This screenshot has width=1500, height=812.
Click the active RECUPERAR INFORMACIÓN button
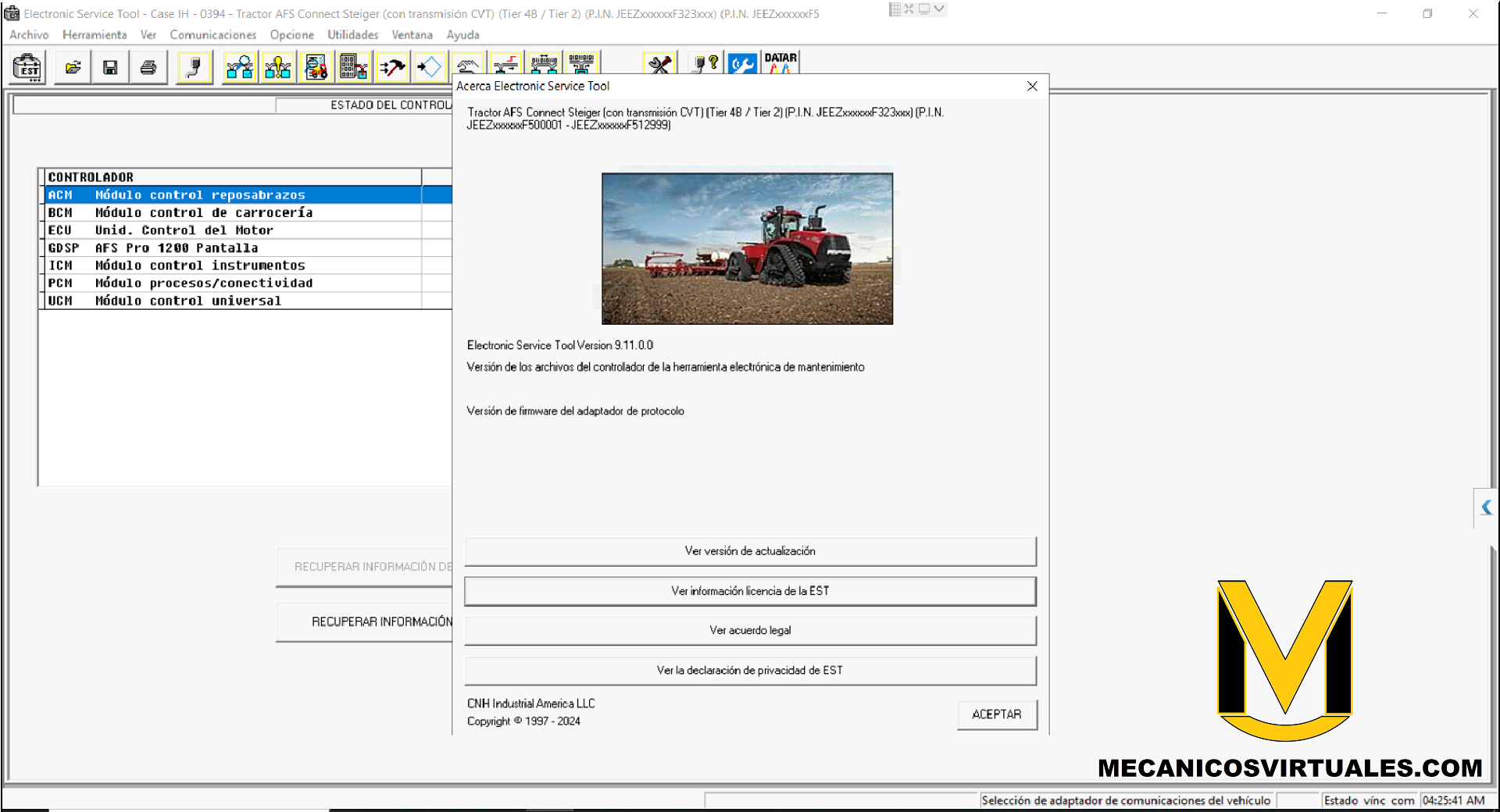[x=365, y=622]
